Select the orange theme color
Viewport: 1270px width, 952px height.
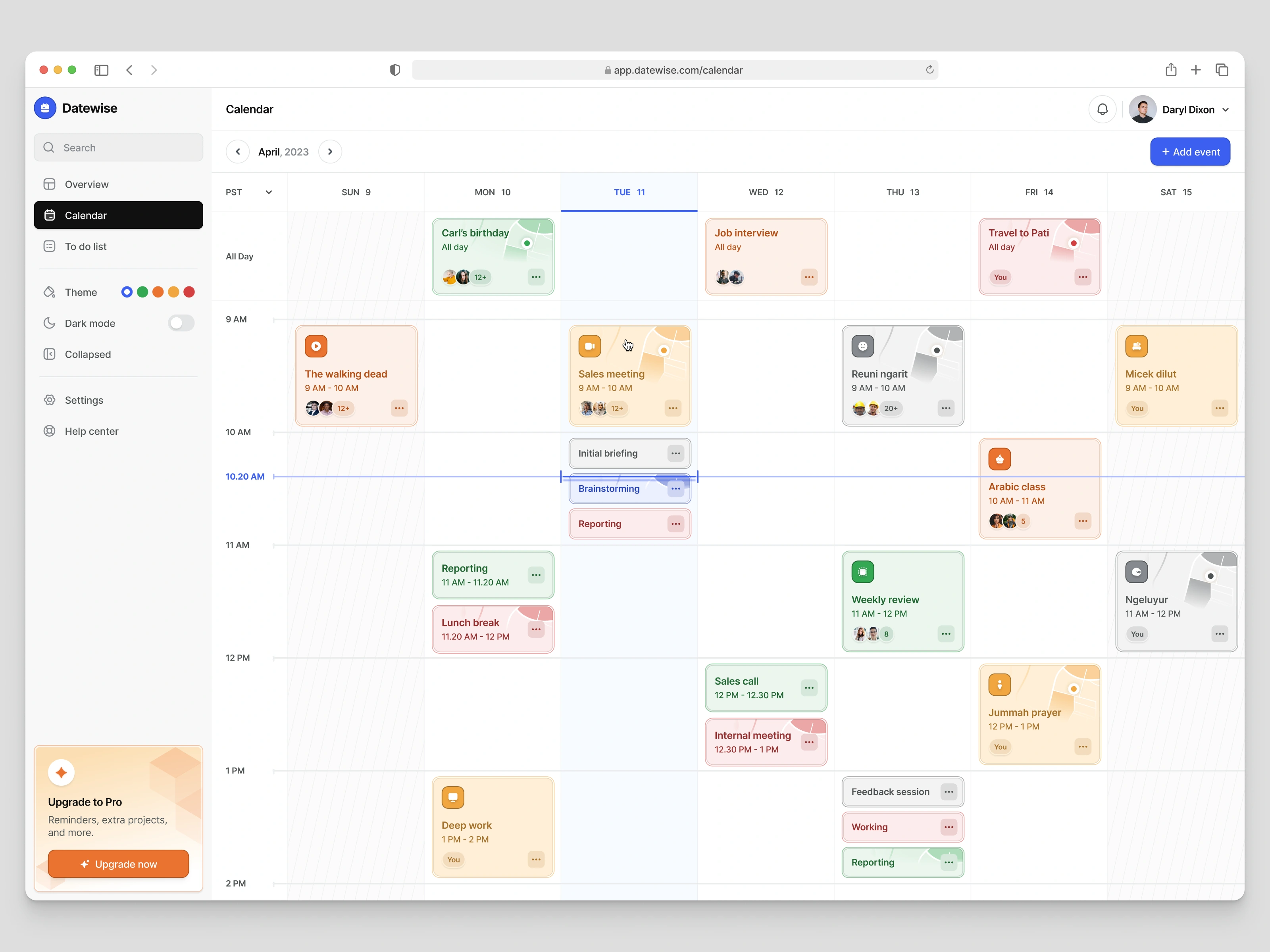click(158, 292)
